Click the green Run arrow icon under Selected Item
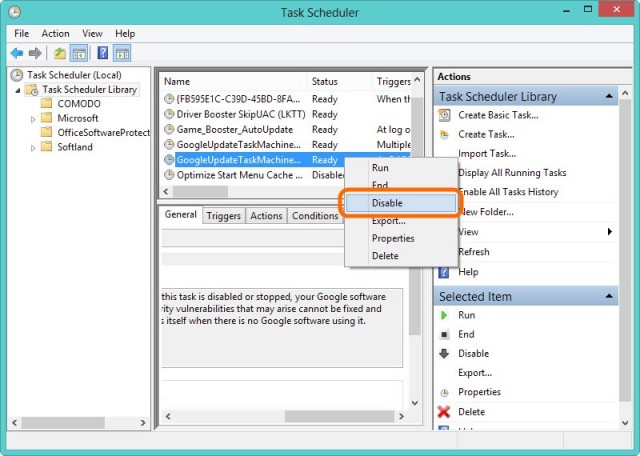 pyautogui.click(x=444, y=315)
